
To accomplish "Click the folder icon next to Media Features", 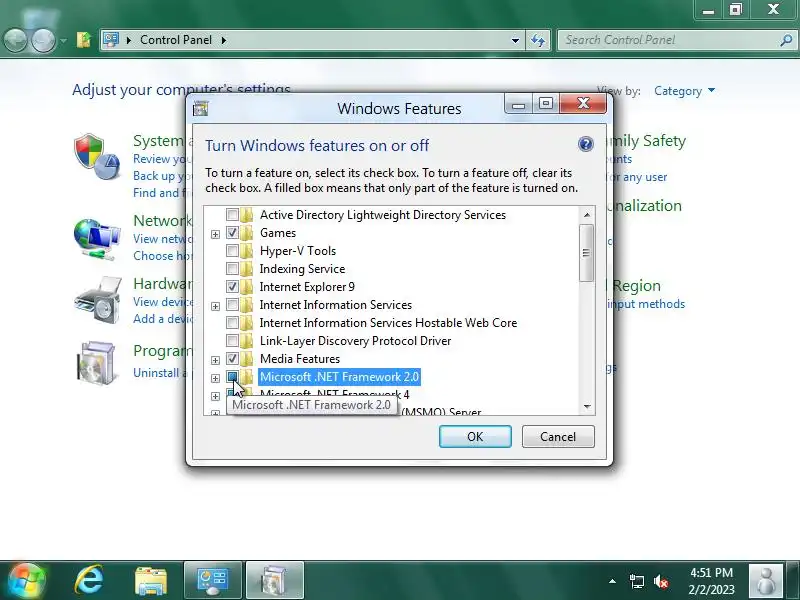I will pos(247,359).
